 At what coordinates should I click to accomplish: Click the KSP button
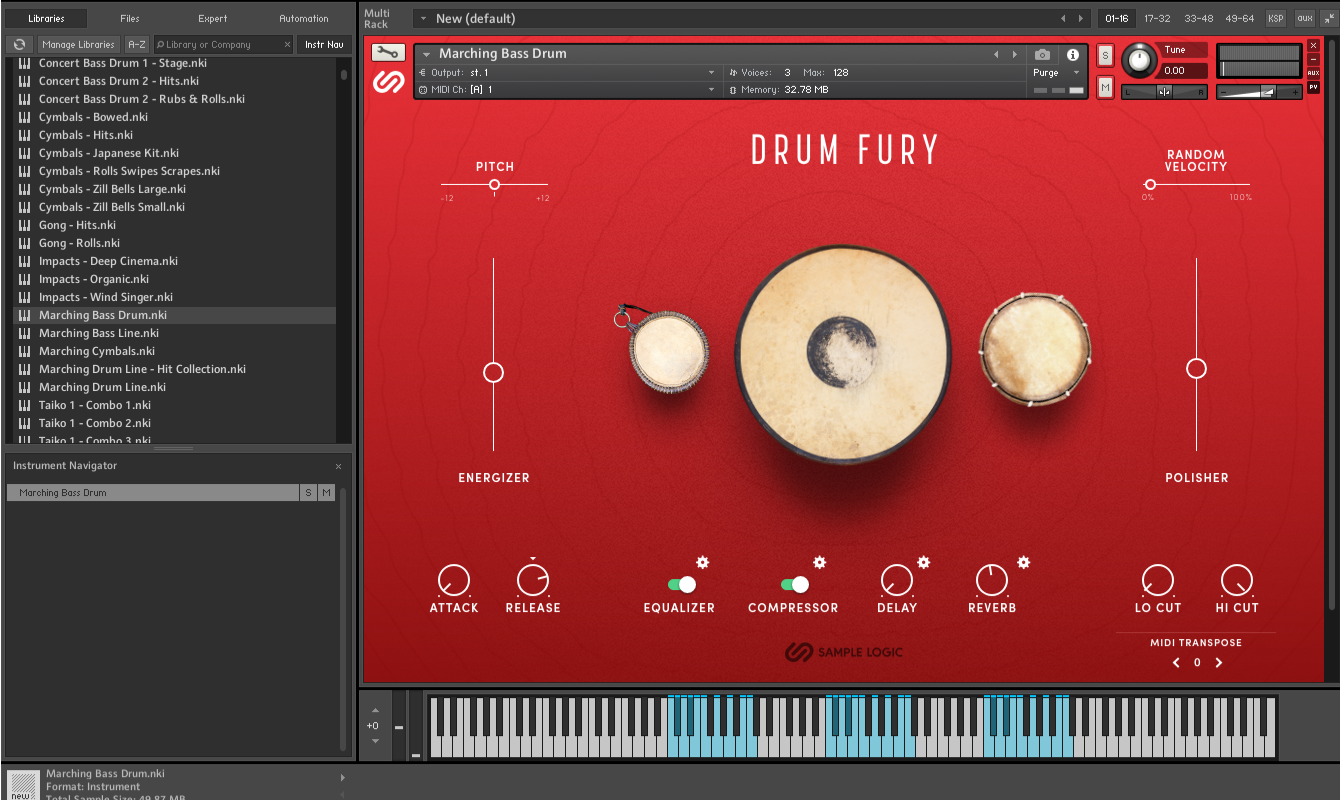point(1276,19)
